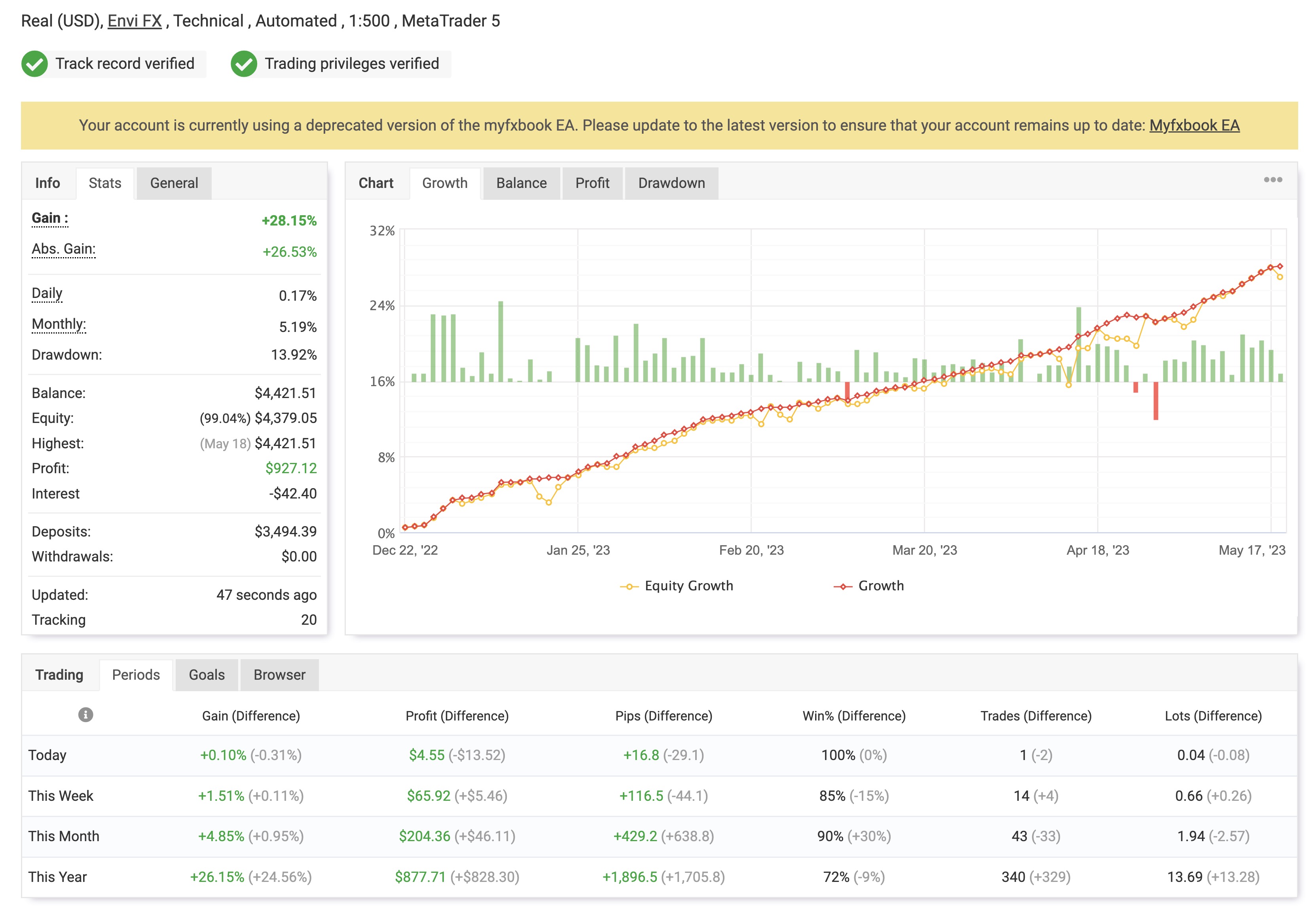This screenshot has width=1316, height=910.
Task: Click the info icon in Periods table header
Action: click(x=85, y=715)
